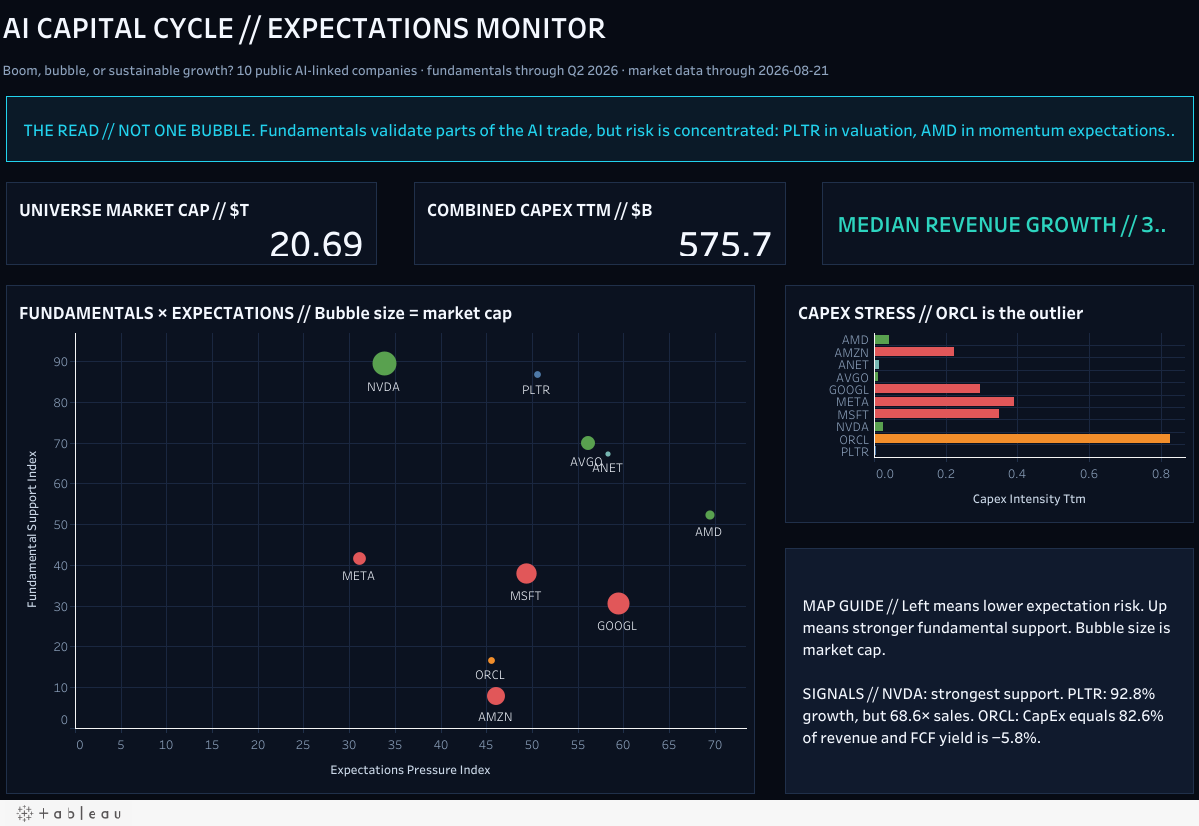Click the MAP GUIDE explanation text

click(x=986, y=628)
